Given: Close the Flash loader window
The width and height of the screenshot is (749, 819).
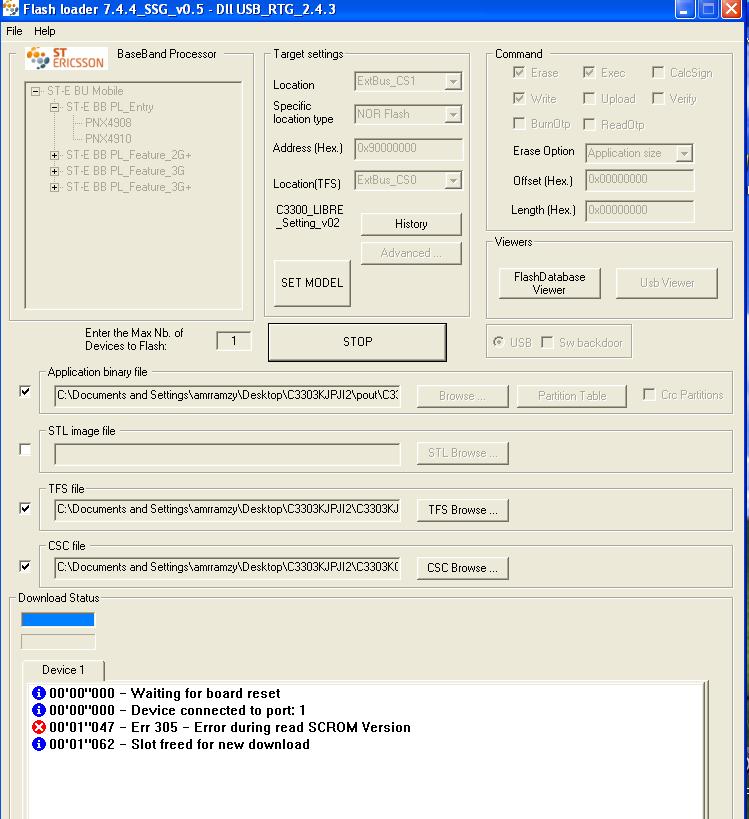Looking at the screenshot, I should pos(732,9).
